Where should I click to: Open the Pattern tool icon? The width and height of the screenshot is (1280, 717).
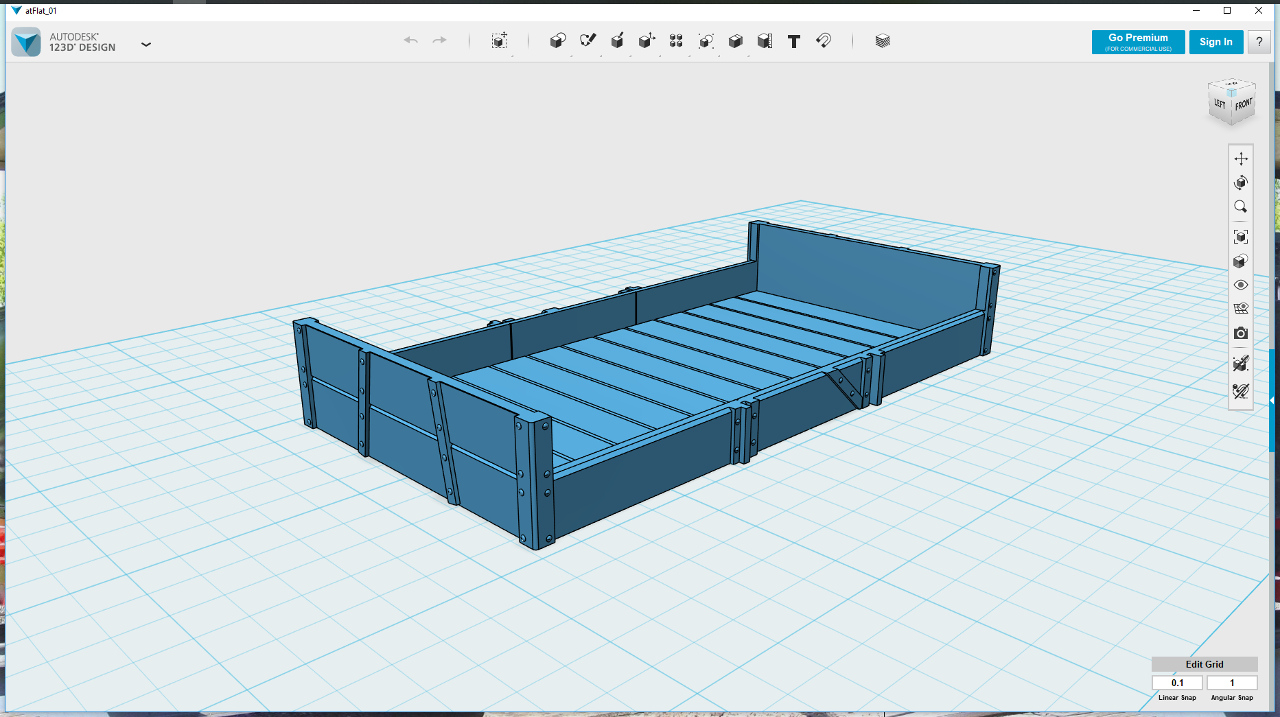(x=676, y=41)
